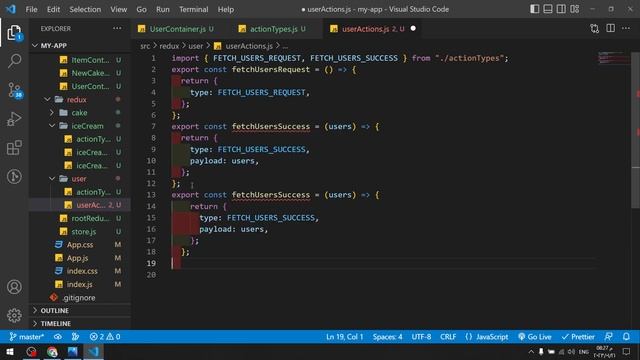Open customize layout icon
Viewport: 640px width, 360px height.
coord(575,9)
